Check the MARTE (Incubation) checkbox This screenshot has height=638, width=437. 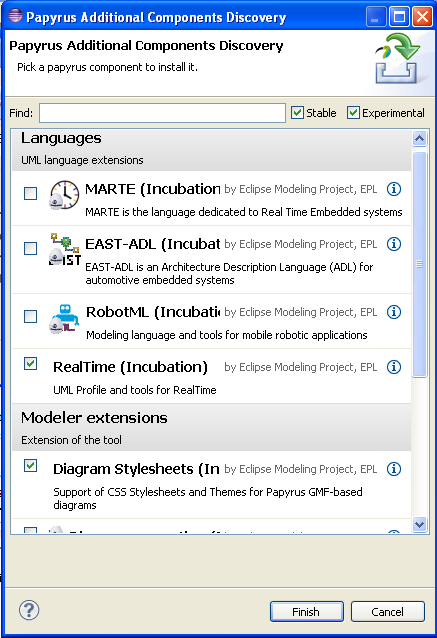coord(31,193)
